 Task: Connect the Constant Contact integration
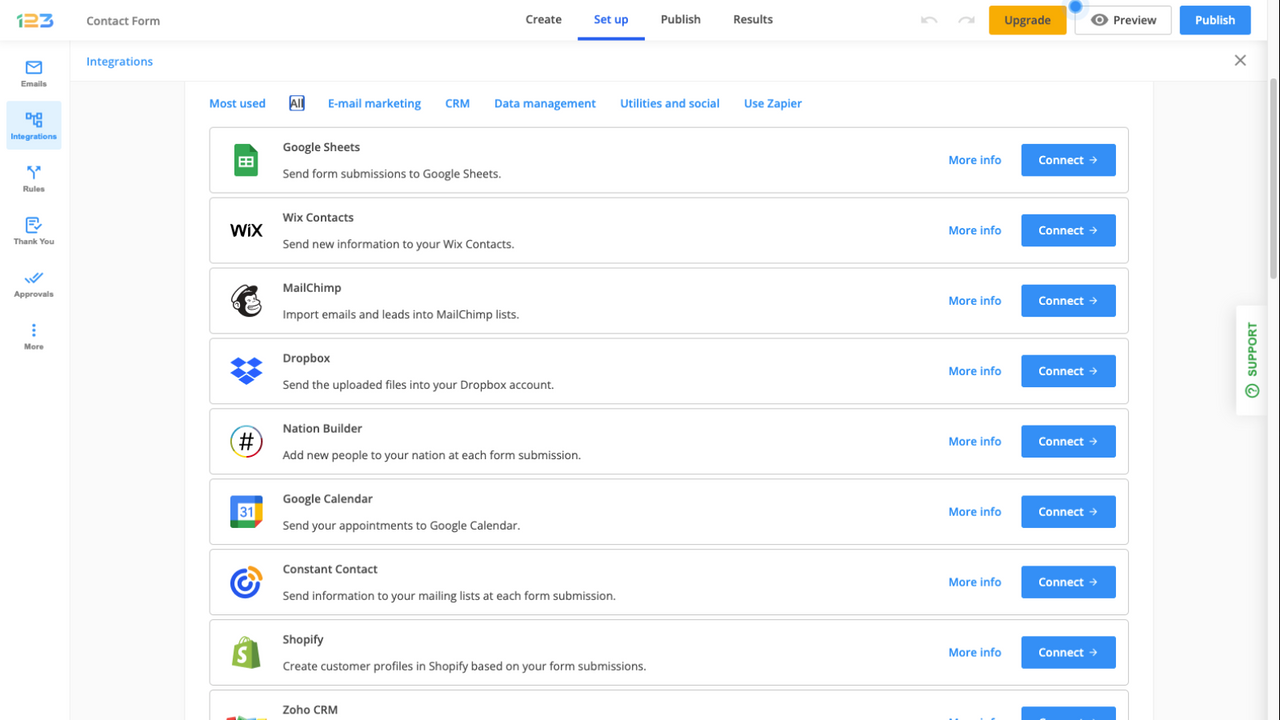point(1068,582)
